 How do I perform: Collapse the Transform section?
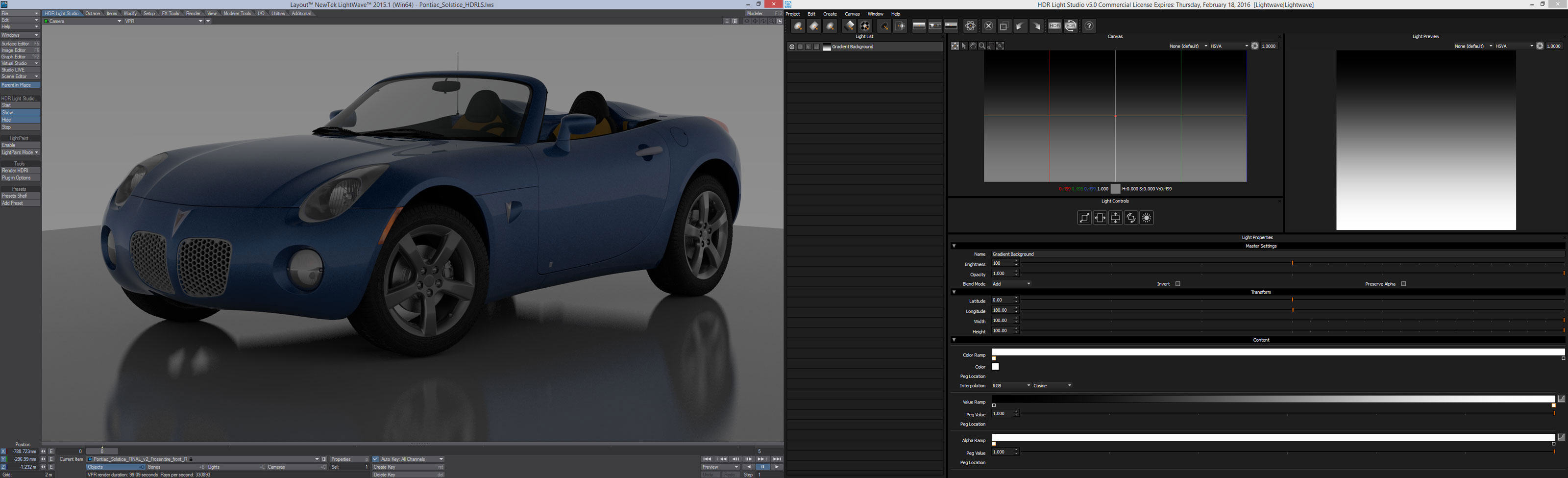(954, 292)
